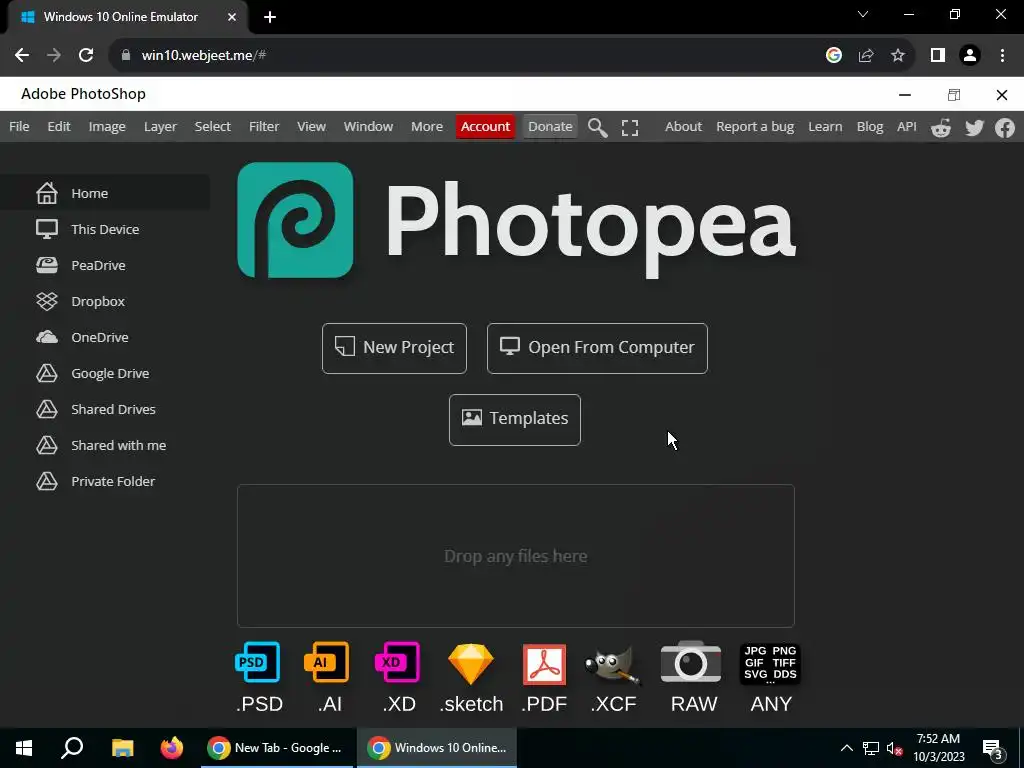Click the browser address bar URL

204,56
